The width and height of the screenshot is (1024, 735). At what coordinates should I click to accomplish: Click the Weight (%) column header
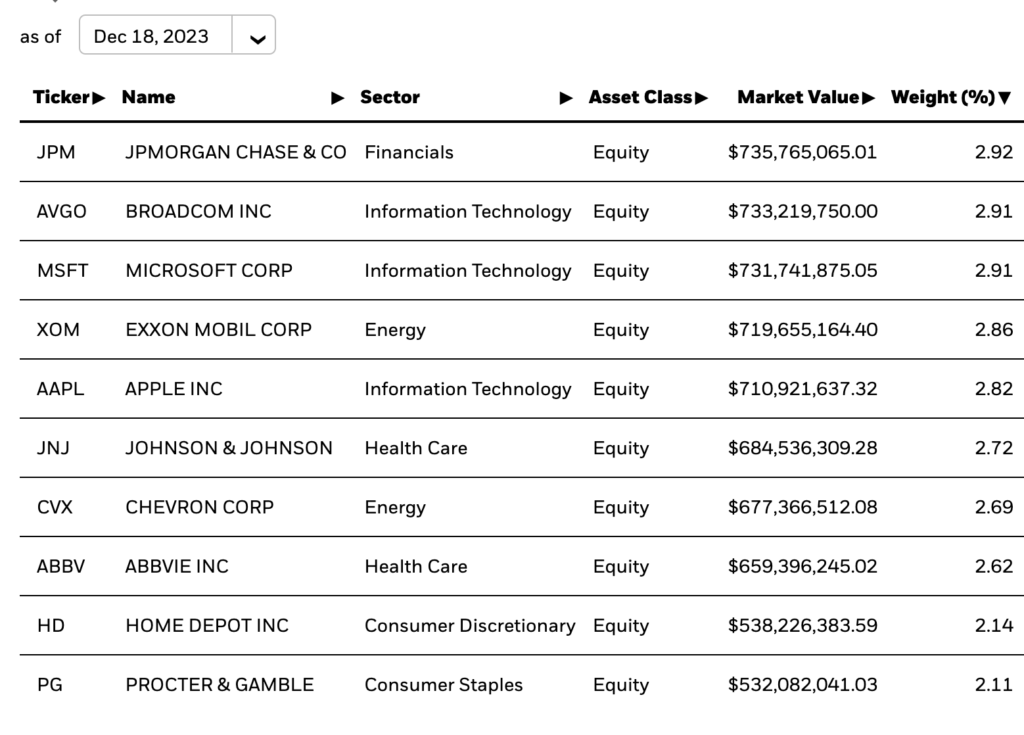coord(942,97)
